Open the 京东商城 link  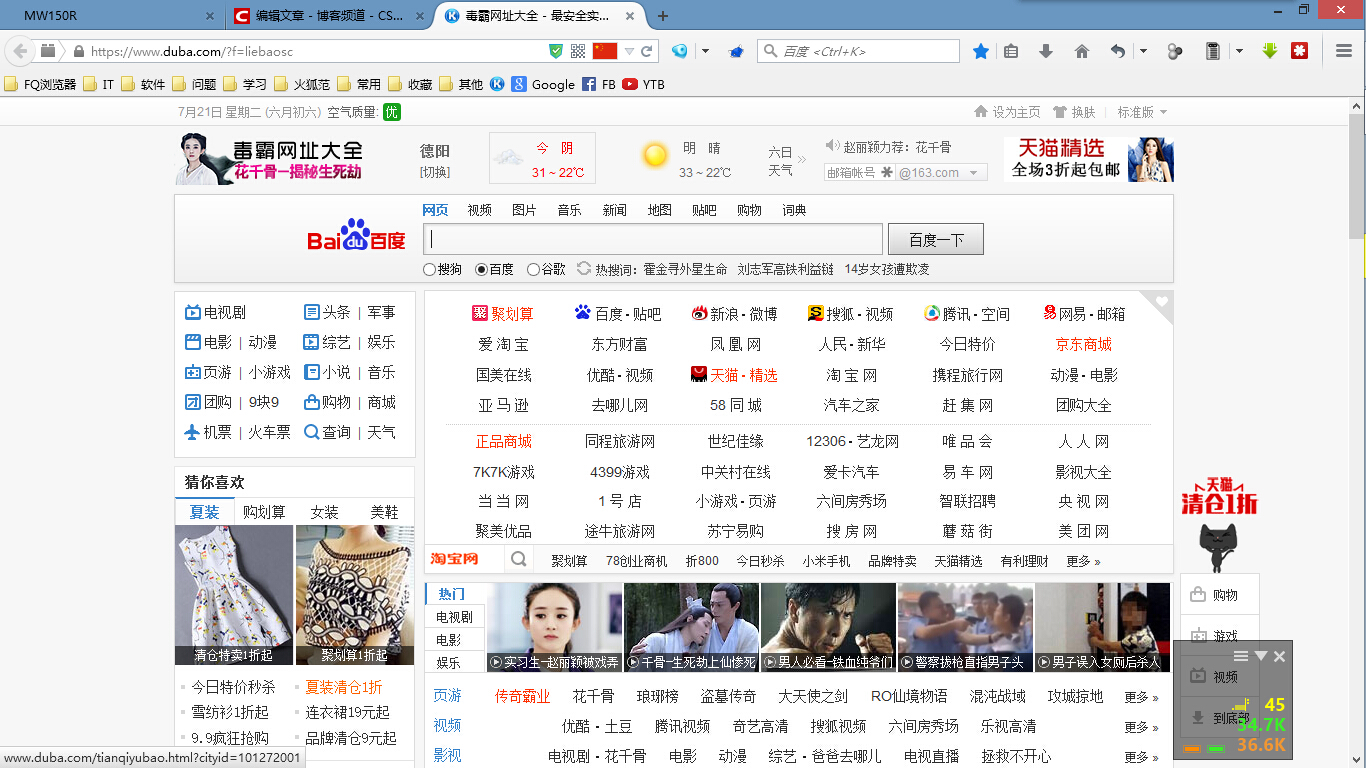tap(1084, 344)
